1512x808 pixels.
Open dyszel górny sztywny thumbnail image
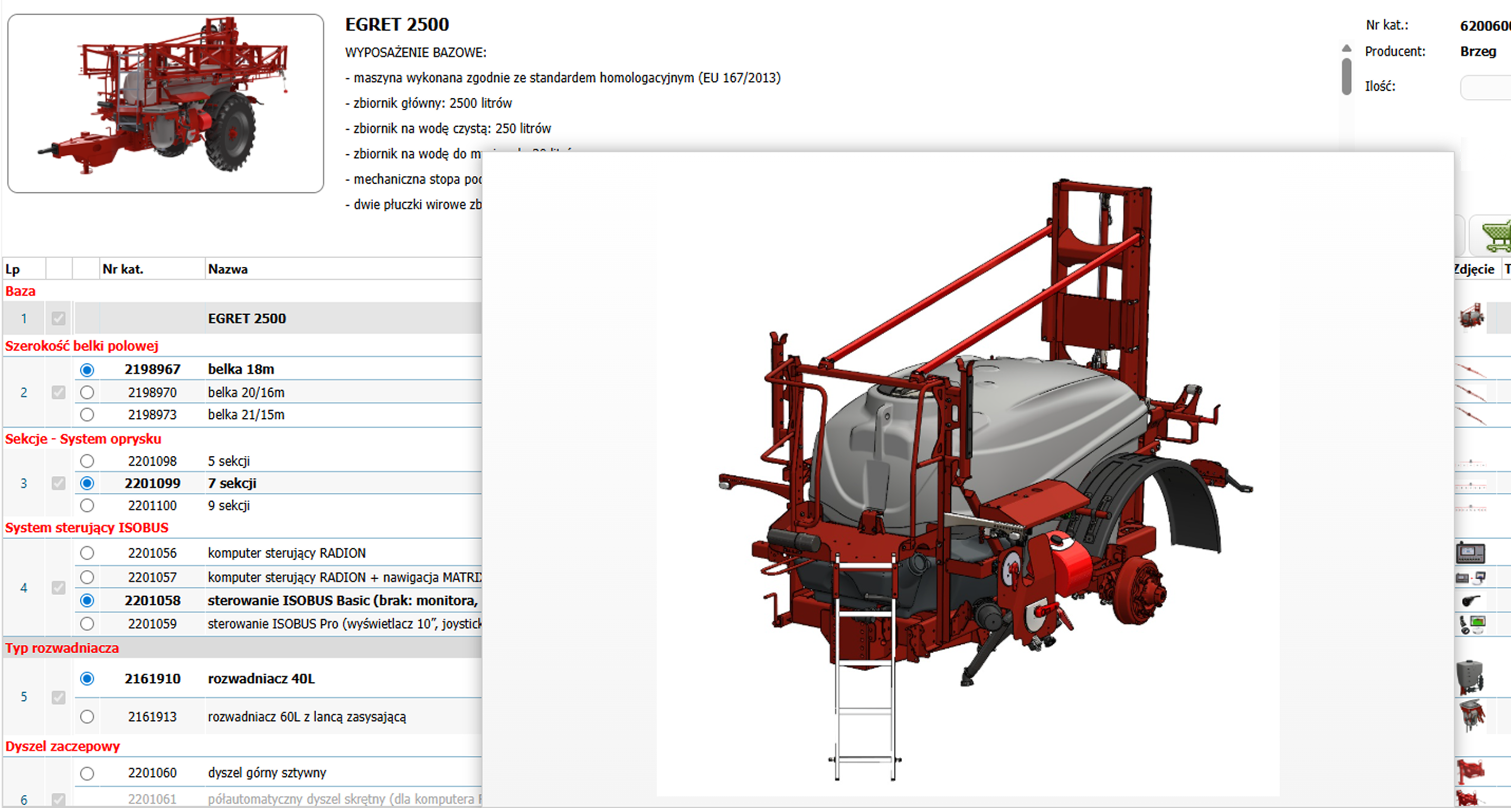[x=1470, y=772]
